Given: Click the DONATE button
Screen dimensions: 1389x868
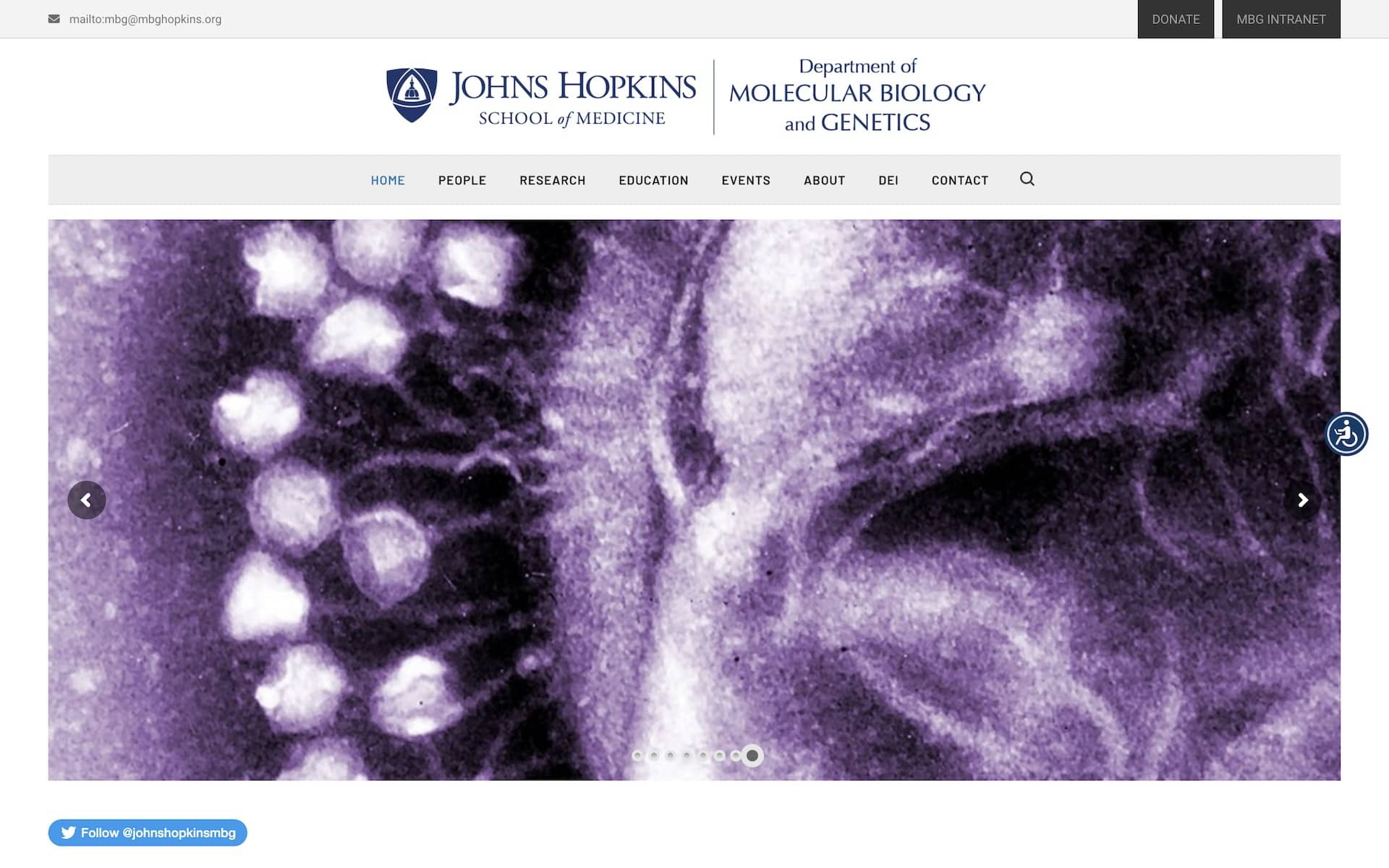Looking at the screenshot, I should pyautogui.click(x=1176, y=19).
